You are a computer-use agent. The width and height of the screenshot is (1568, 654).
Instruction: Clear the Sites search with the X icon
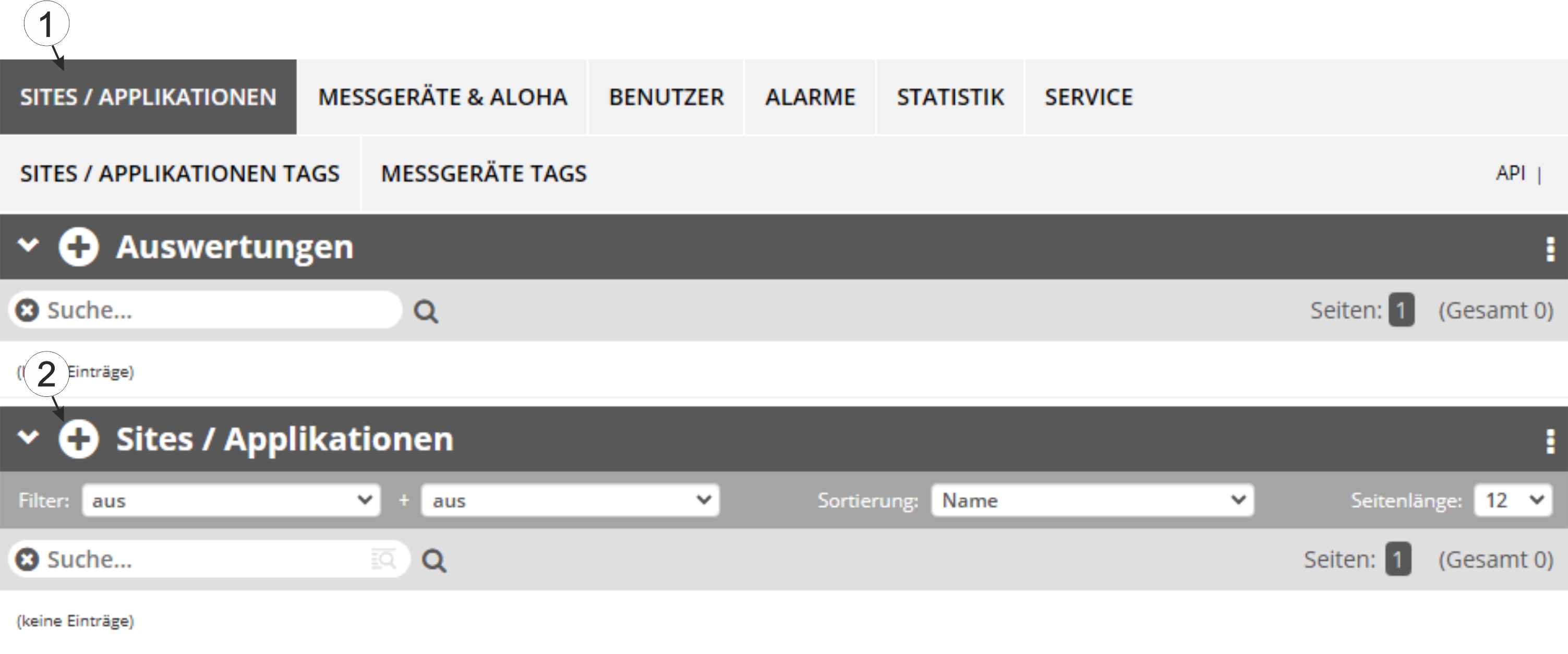tap(27, 559)
